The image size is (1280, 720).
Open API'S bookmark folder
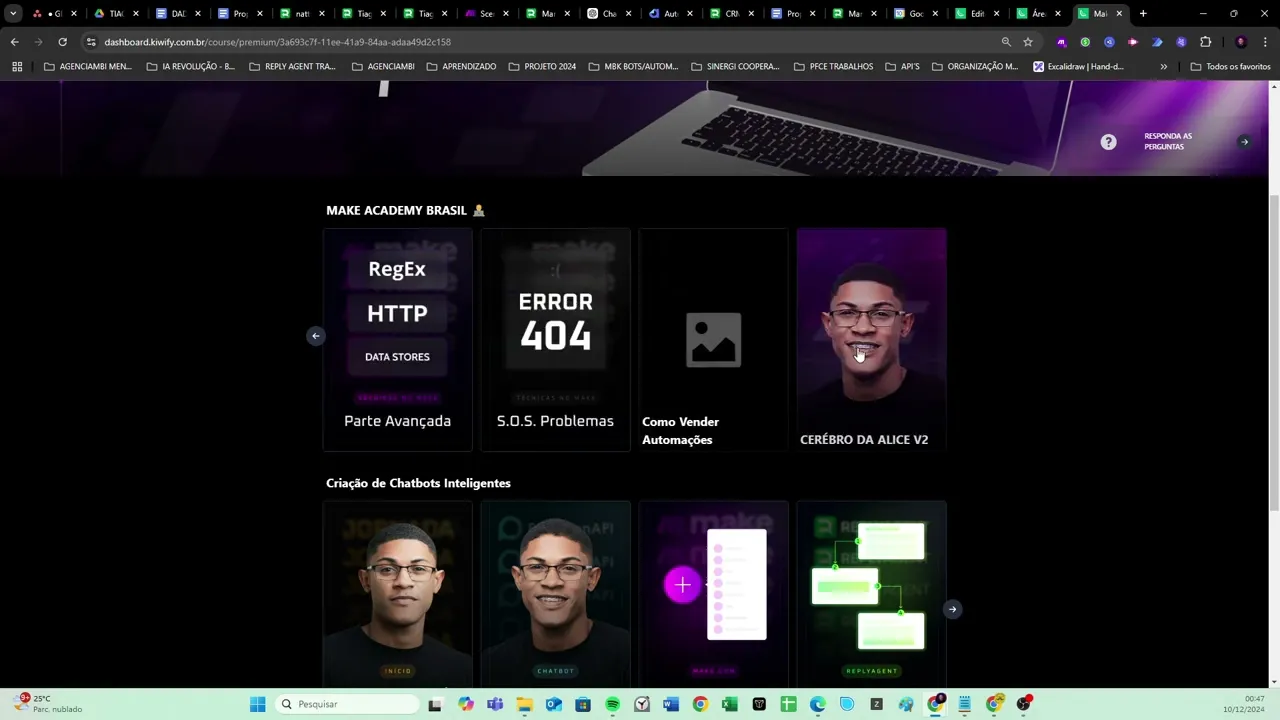click(x=902, y=66)
